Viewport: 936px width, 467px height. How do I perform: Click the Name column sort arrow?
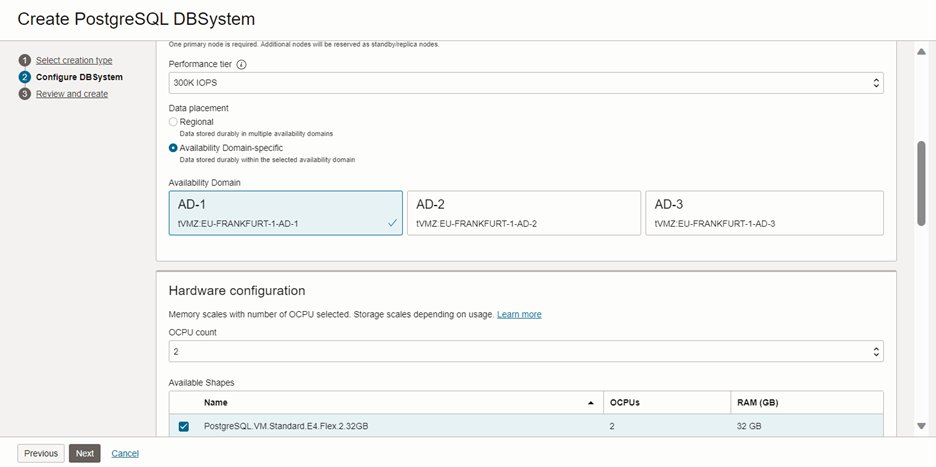pos(591,403)
